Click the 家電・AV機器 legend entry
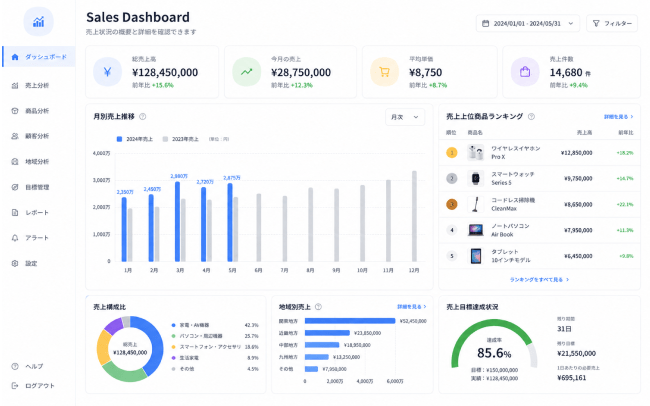 (215, 325)
